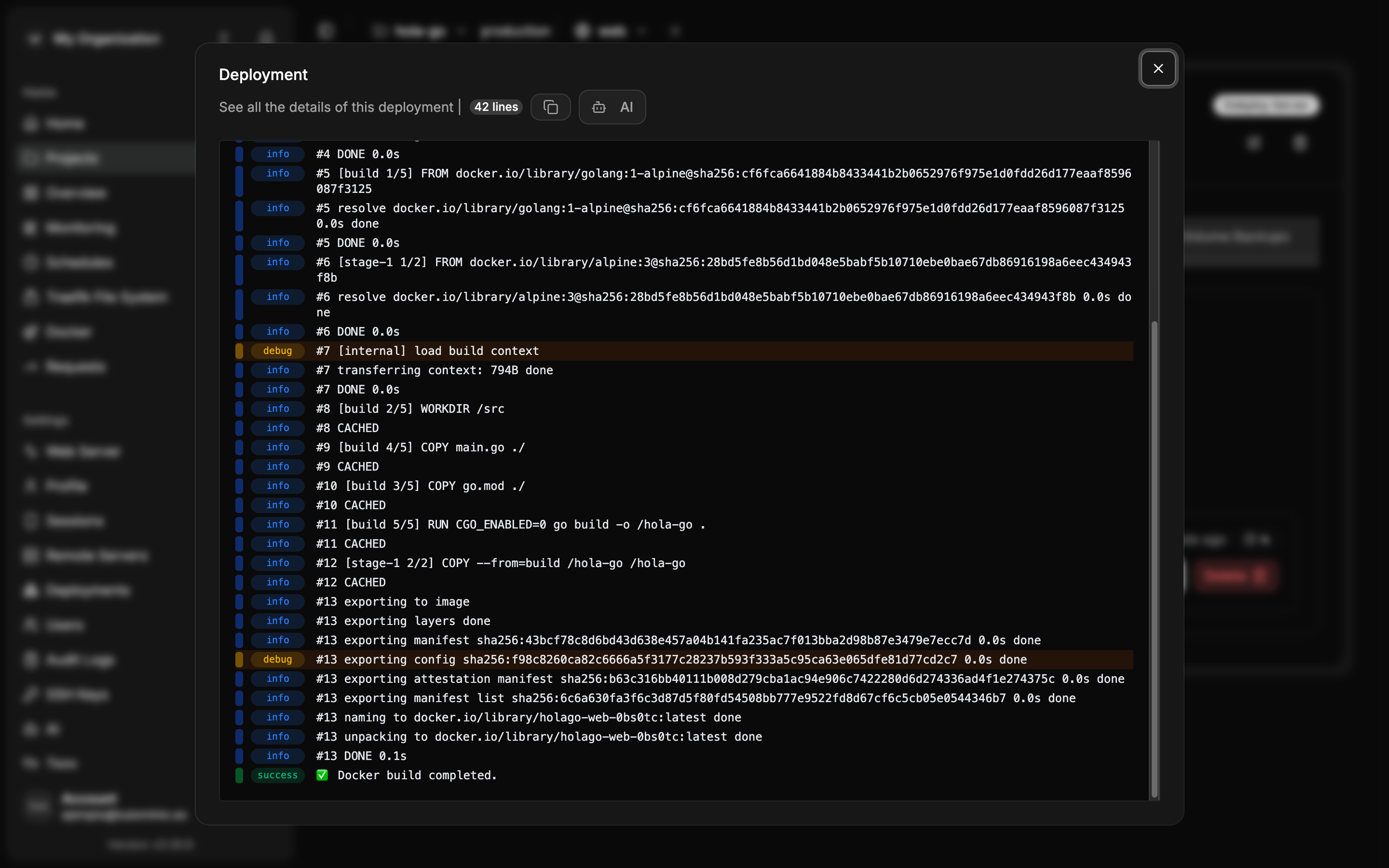Screen dimensions: 1389x868
Task: Click the debug badge on exporting config row
Action: tap(277, 659)
